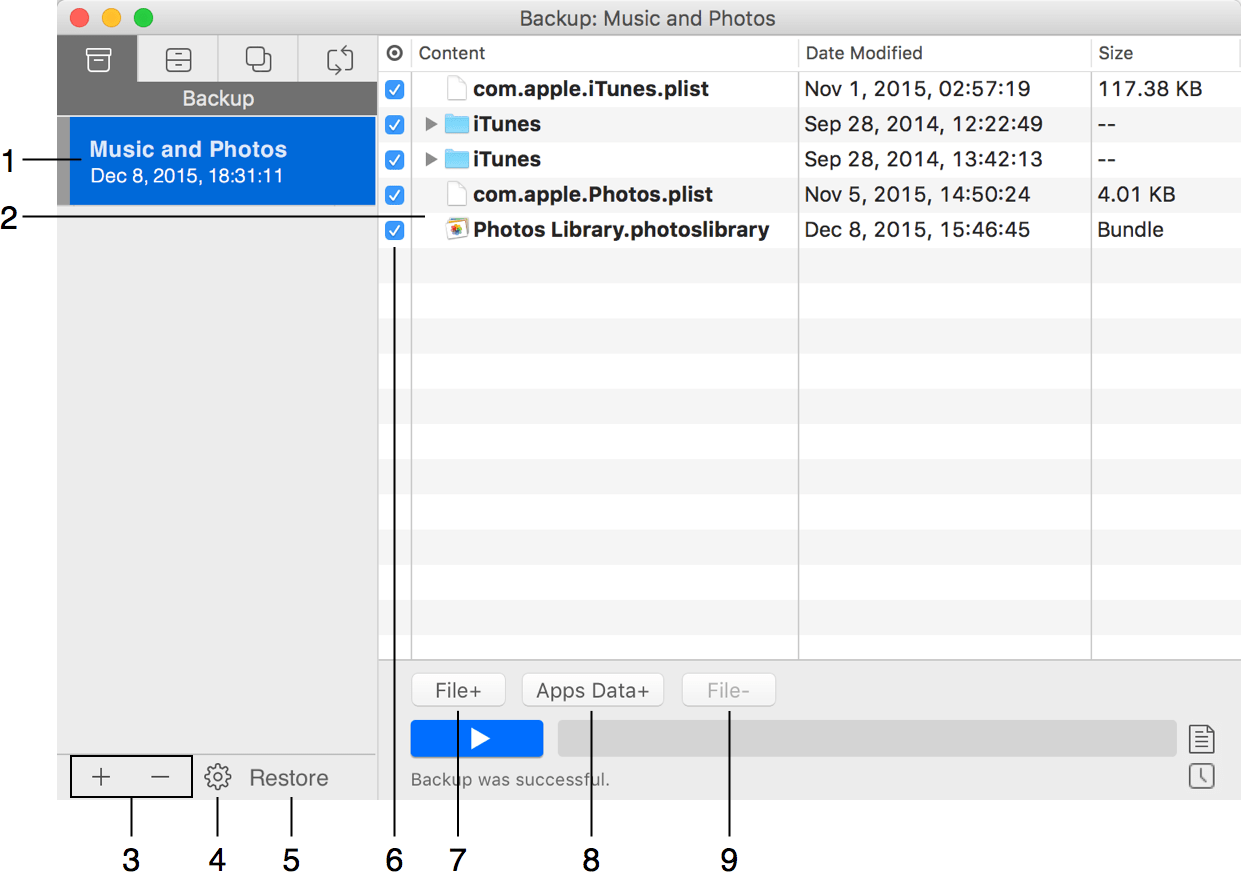The width and height of the screenshot is (1241, 872).
Task: Click the select-all column header icon
Action: click(x=394, y=53)
